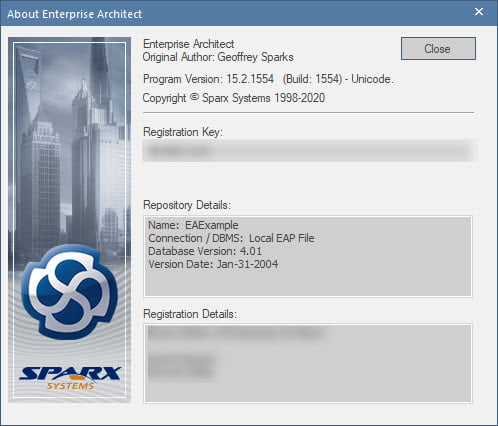Screen dimensions: 498x426
Task: Select the "Version Date: Jan-31-2004" line
Action: pos(213,264)
